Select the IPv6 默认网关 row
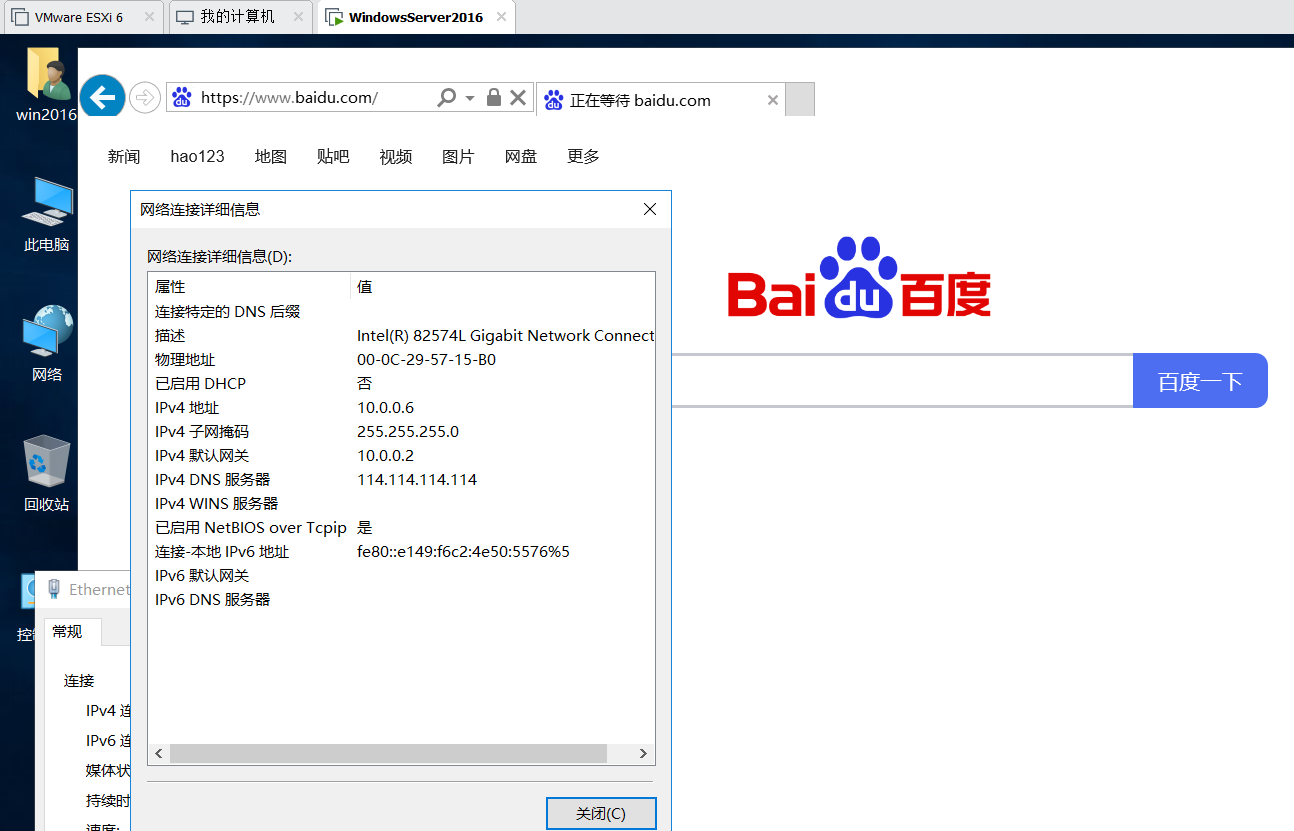The image size is (1294, 831). click(x=401, y=576)
